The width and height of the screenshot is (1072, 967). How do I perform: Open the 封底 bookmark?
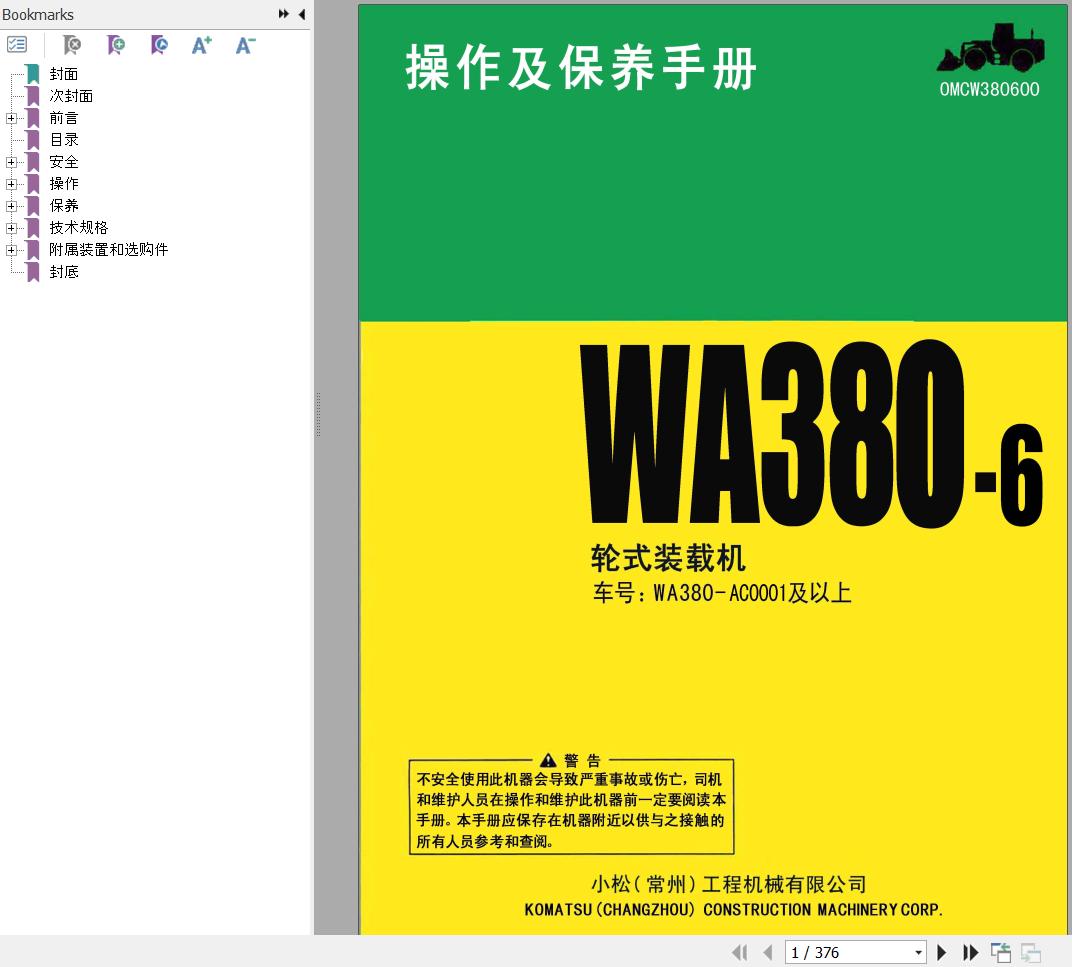point(64,271)
